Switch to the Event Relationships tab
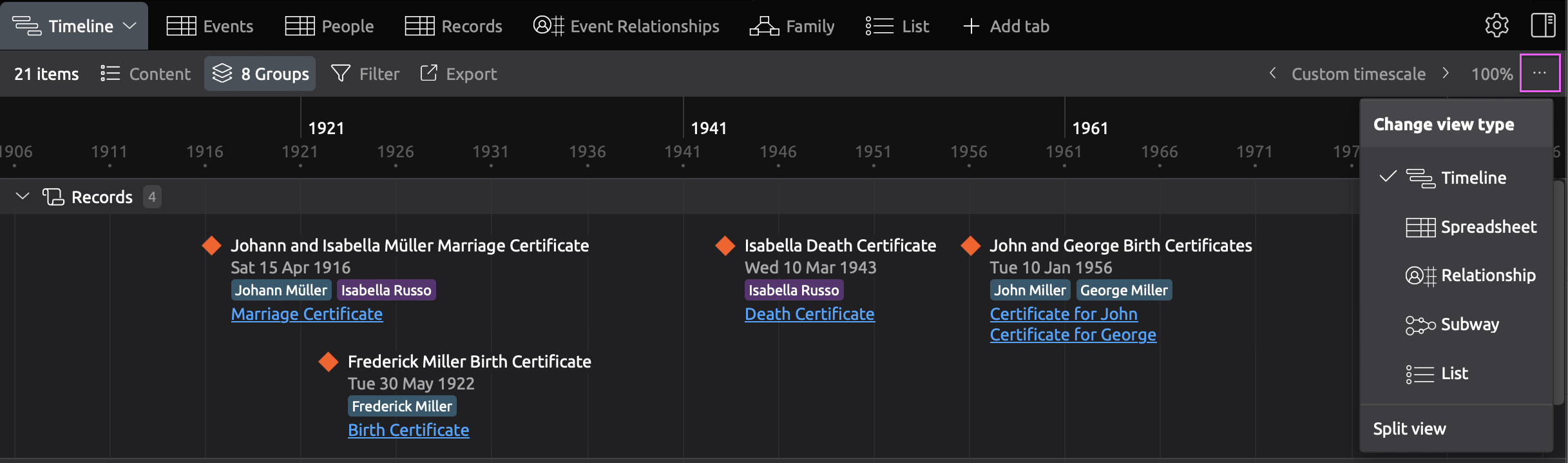The height and width of the screenshot is (463, 1568). [626, 26]
